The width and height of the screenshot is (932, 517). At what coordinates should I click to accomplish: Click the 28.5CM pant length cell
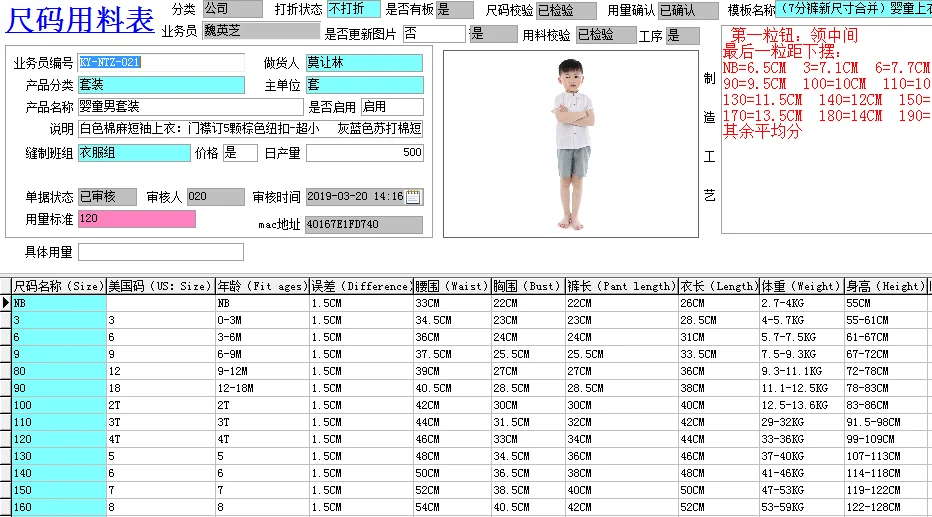pos(622,388)
